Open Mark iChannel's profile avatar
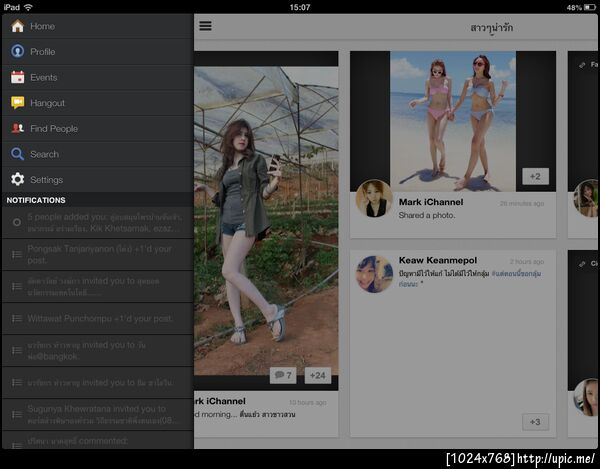Viewport: 600px width, 469px height. pos(374,198)
